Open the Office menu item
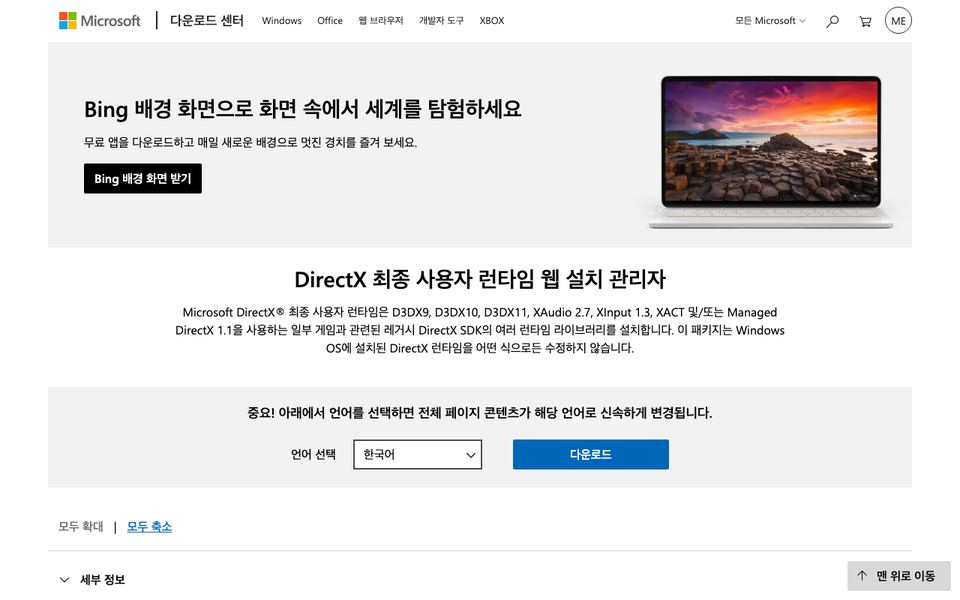Screen dimensions: 960x600 pos(330,21)
